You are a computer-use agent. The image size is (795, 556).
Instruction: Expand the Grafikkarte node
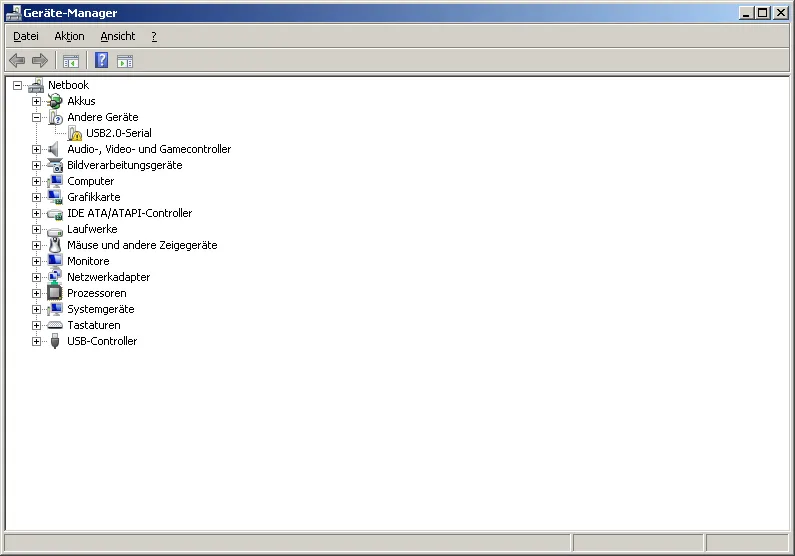(x=37, y=197)
